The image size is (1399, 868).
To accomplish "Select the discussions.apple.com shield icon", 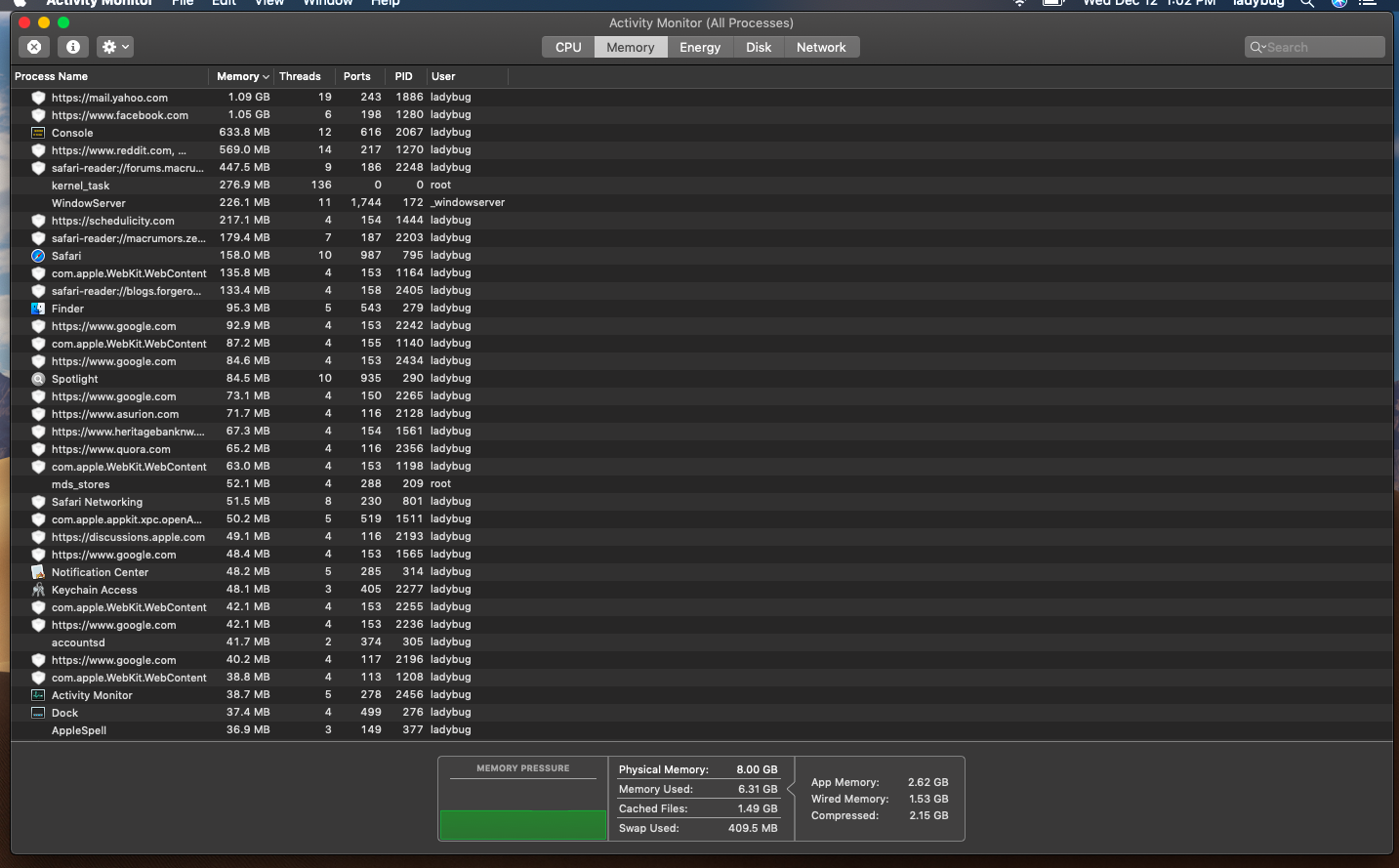I will [x=38, y=537].
